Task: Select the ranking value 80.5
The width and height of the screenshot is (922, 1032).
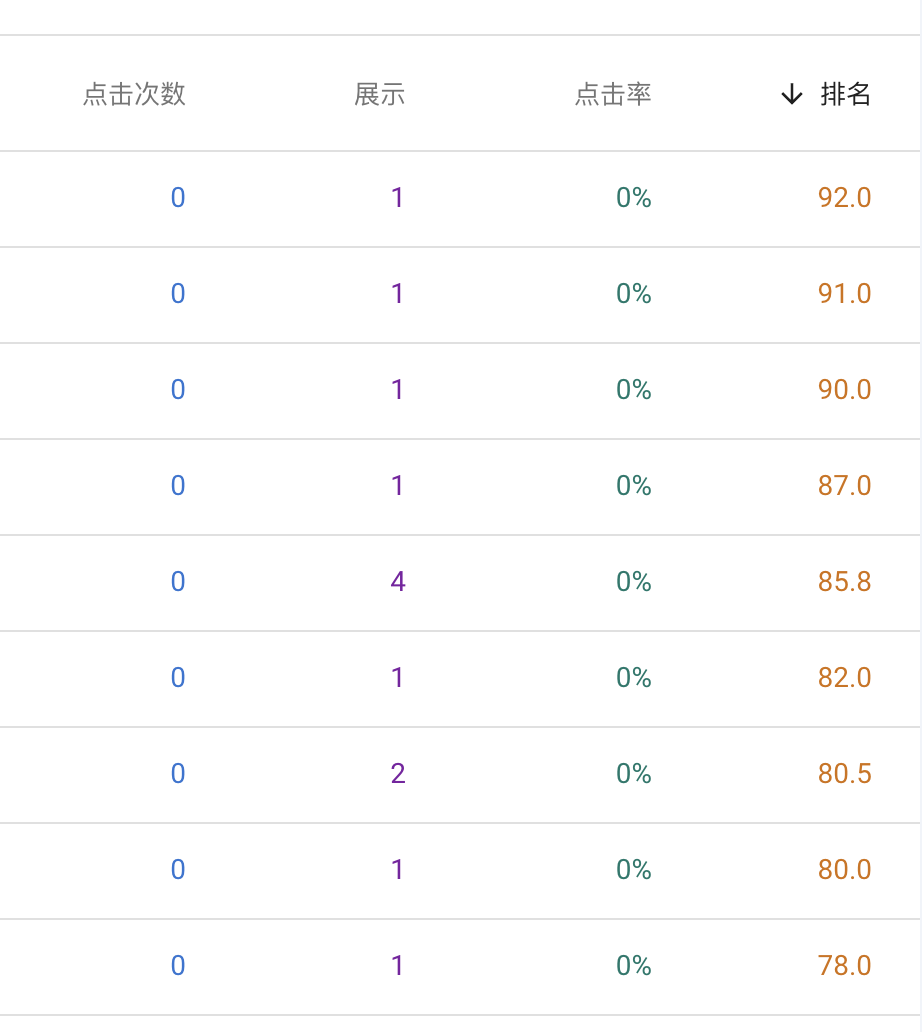Action: (x=844, y=774)
